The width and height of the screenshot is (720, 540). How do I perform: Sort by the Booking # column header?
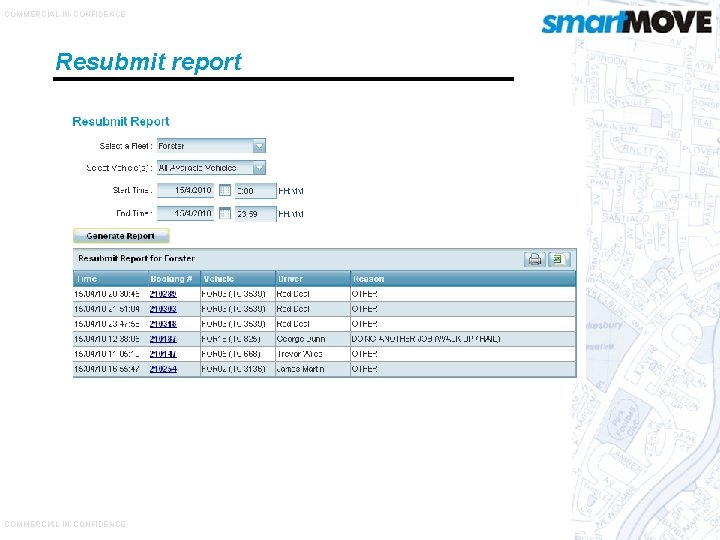click(x=174, y=279)
